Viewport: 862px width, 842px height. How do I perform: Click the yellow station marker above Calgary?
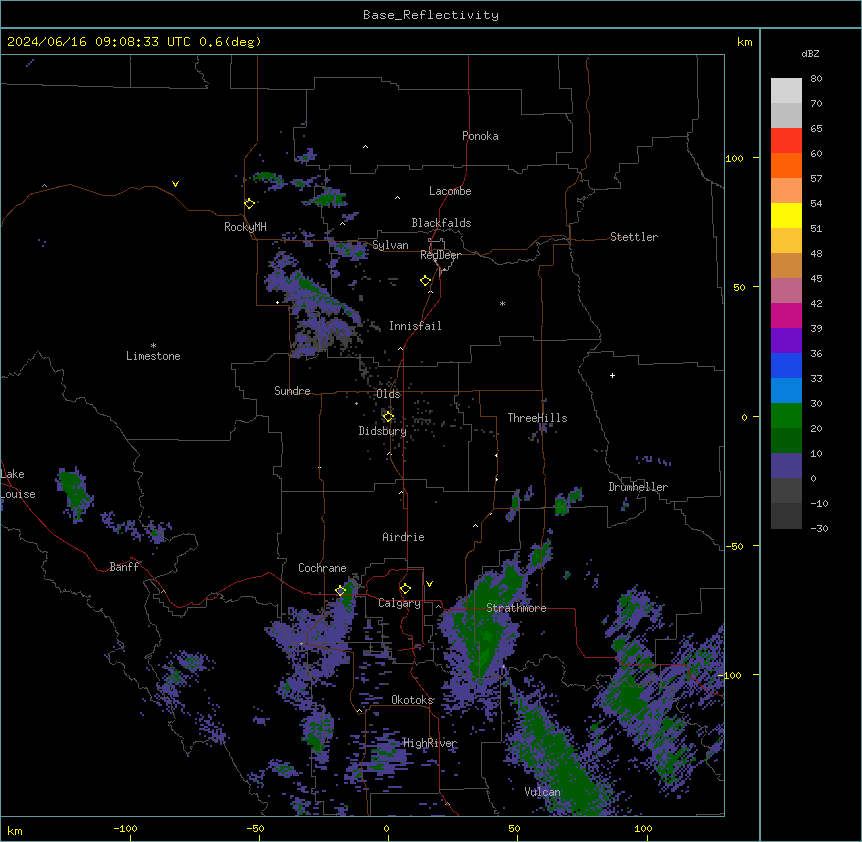pyautogui.click(x=405, y=589)
